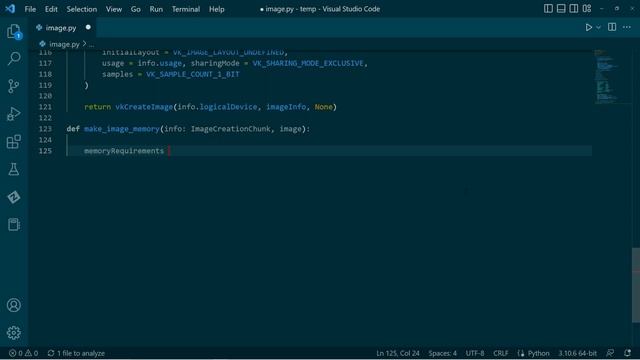Click 'vkCreateImage' call on line 121
The height and width of the screenshot is (360, 640).
pyautogui.click(x=144, y=107)
